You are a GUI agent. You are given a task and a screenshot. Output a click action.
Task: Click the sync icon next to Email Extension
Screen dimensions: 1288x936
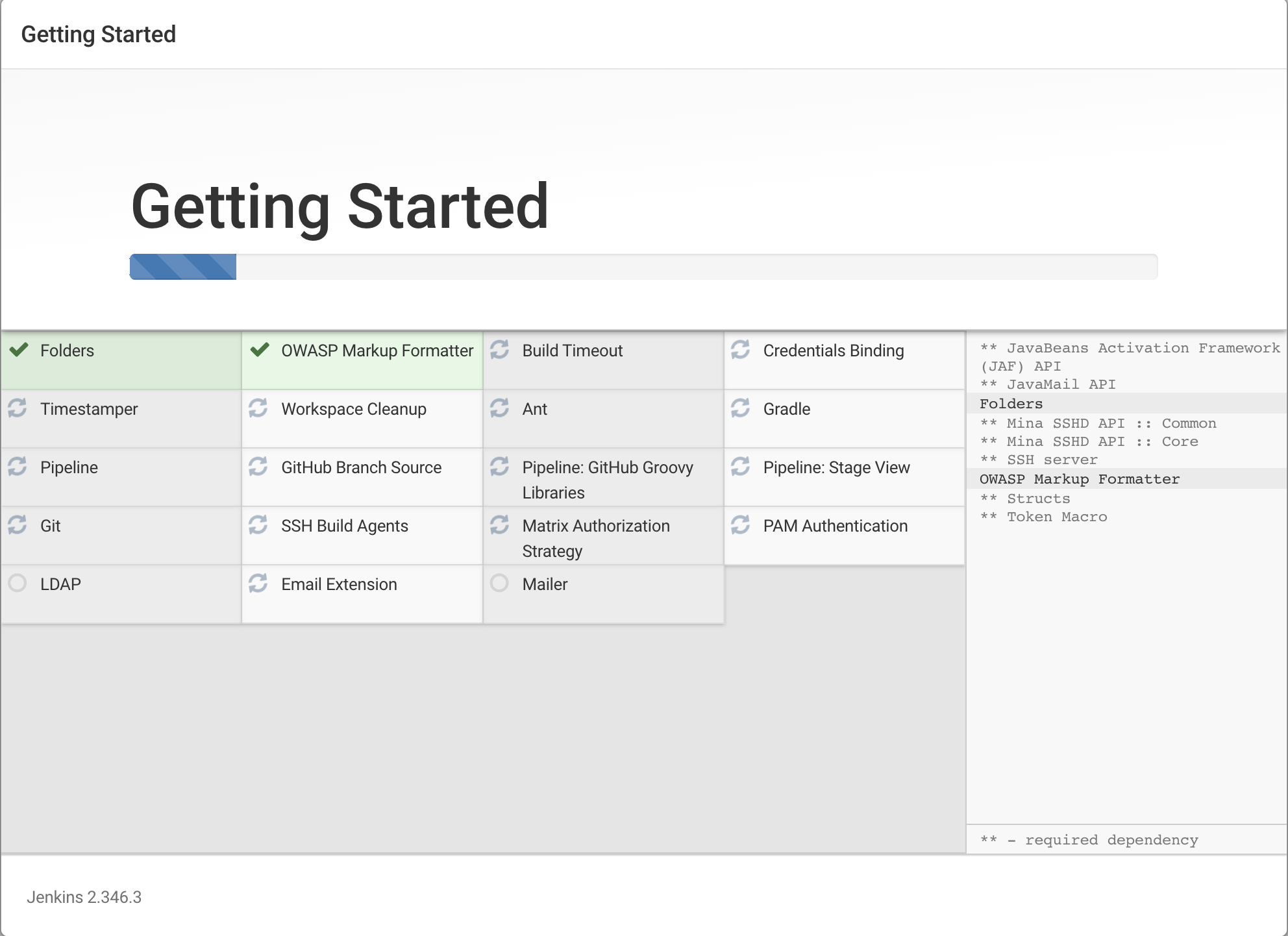click(258, 584)
